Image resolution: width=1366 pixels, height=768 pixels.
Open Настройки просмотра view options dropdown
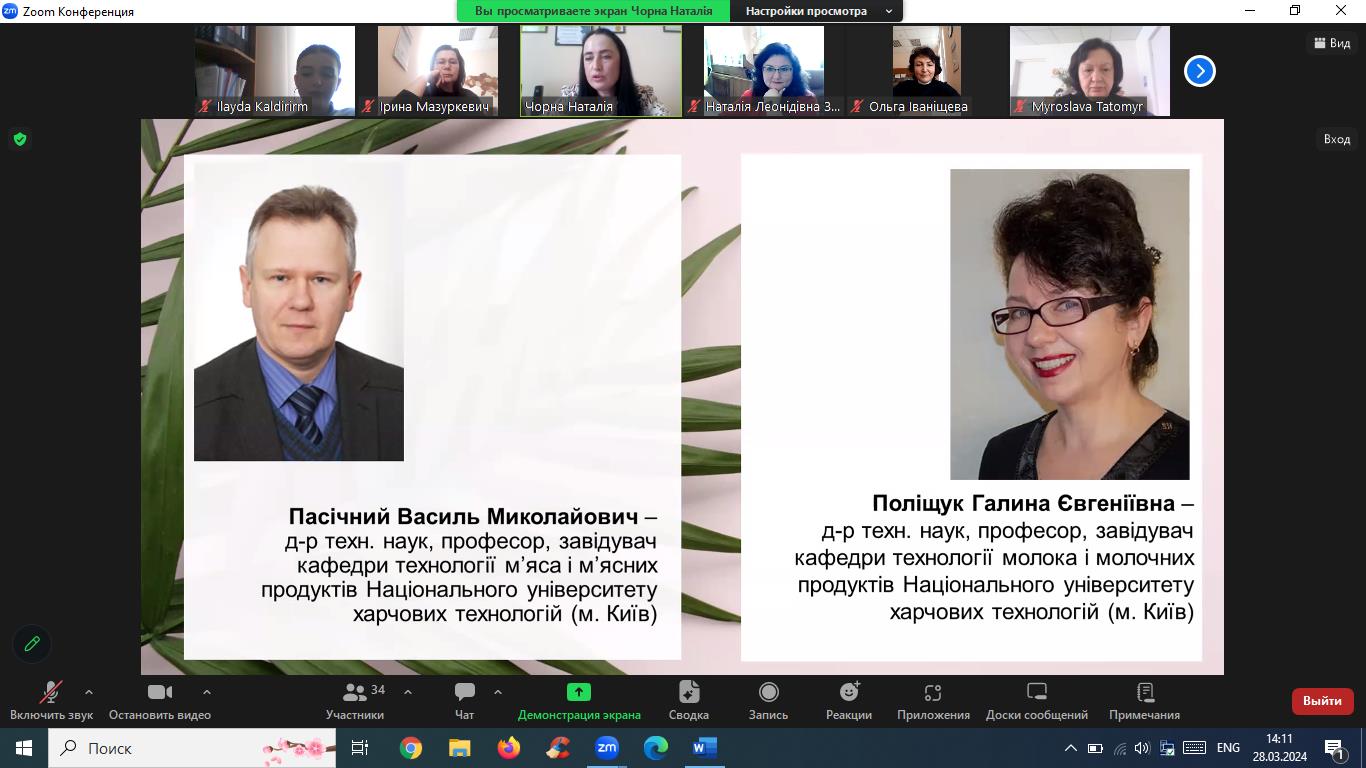point(817,11)
